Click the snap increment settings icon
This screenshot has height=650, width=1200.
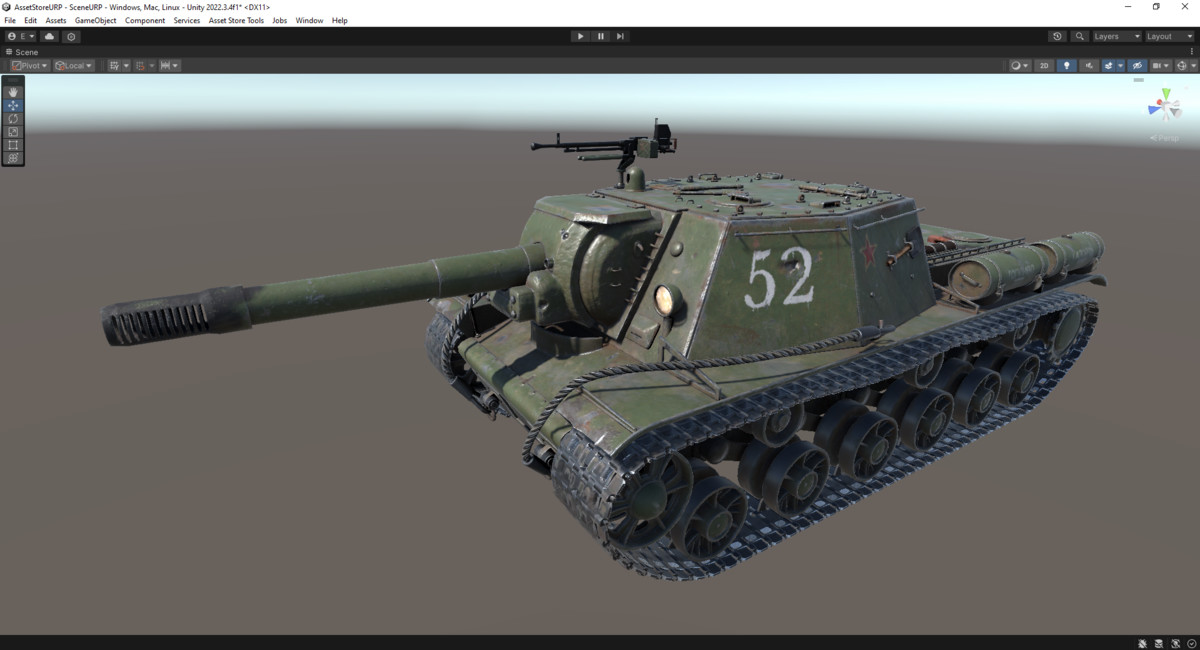165,66
